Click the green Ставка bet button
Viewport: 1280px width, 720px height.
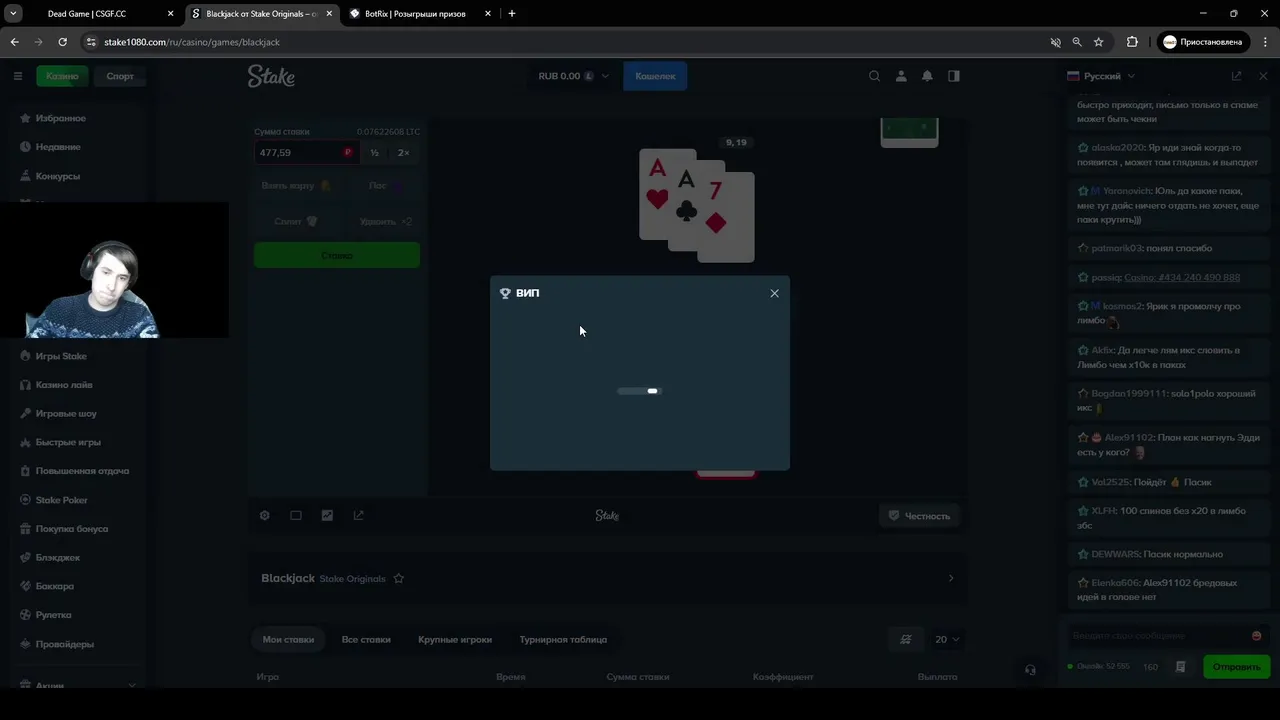coord(337,255)
